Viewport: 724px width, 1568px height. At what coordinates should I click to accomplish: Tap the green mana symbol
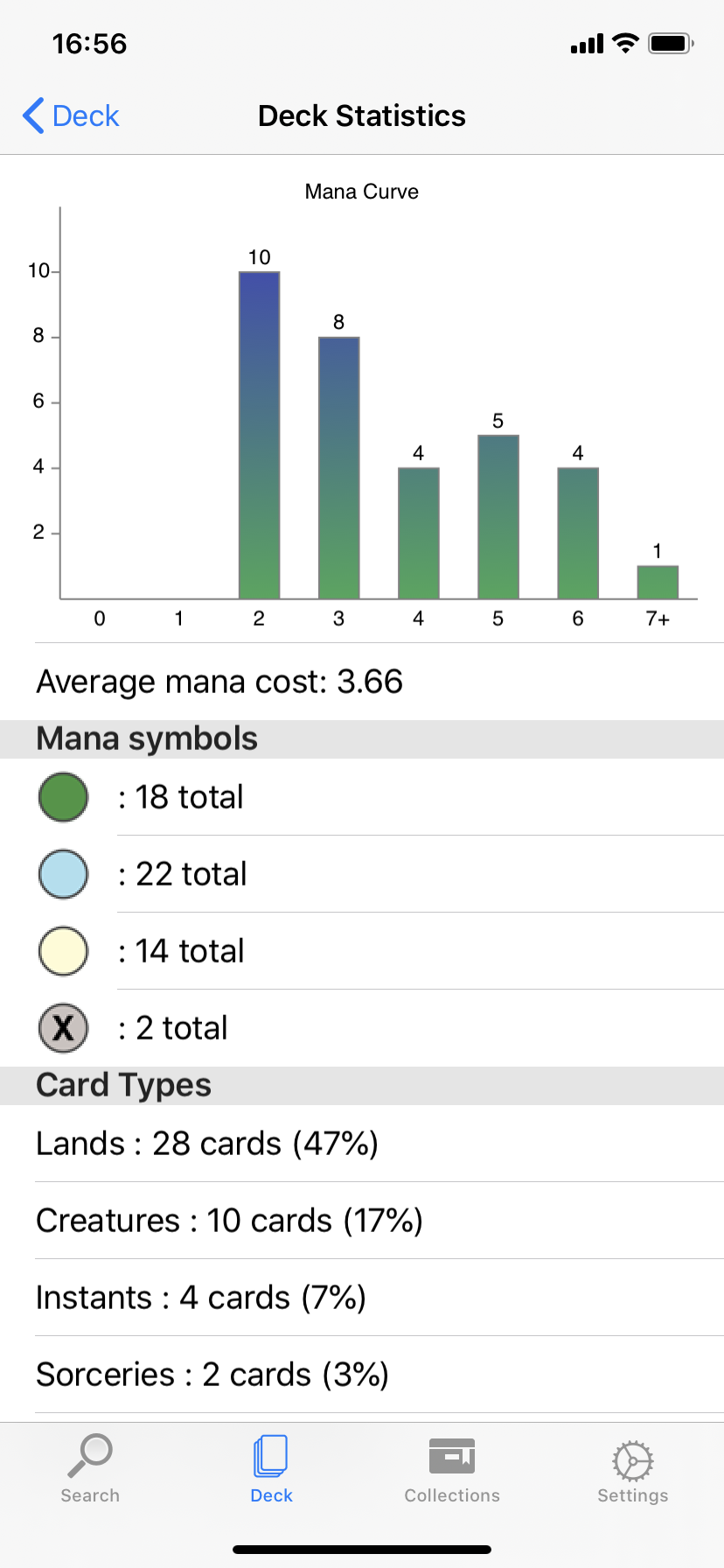point(63,797)
